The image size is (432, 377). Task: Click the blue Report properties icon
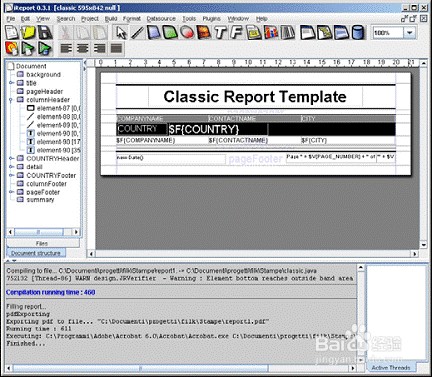tap(341, 33)
